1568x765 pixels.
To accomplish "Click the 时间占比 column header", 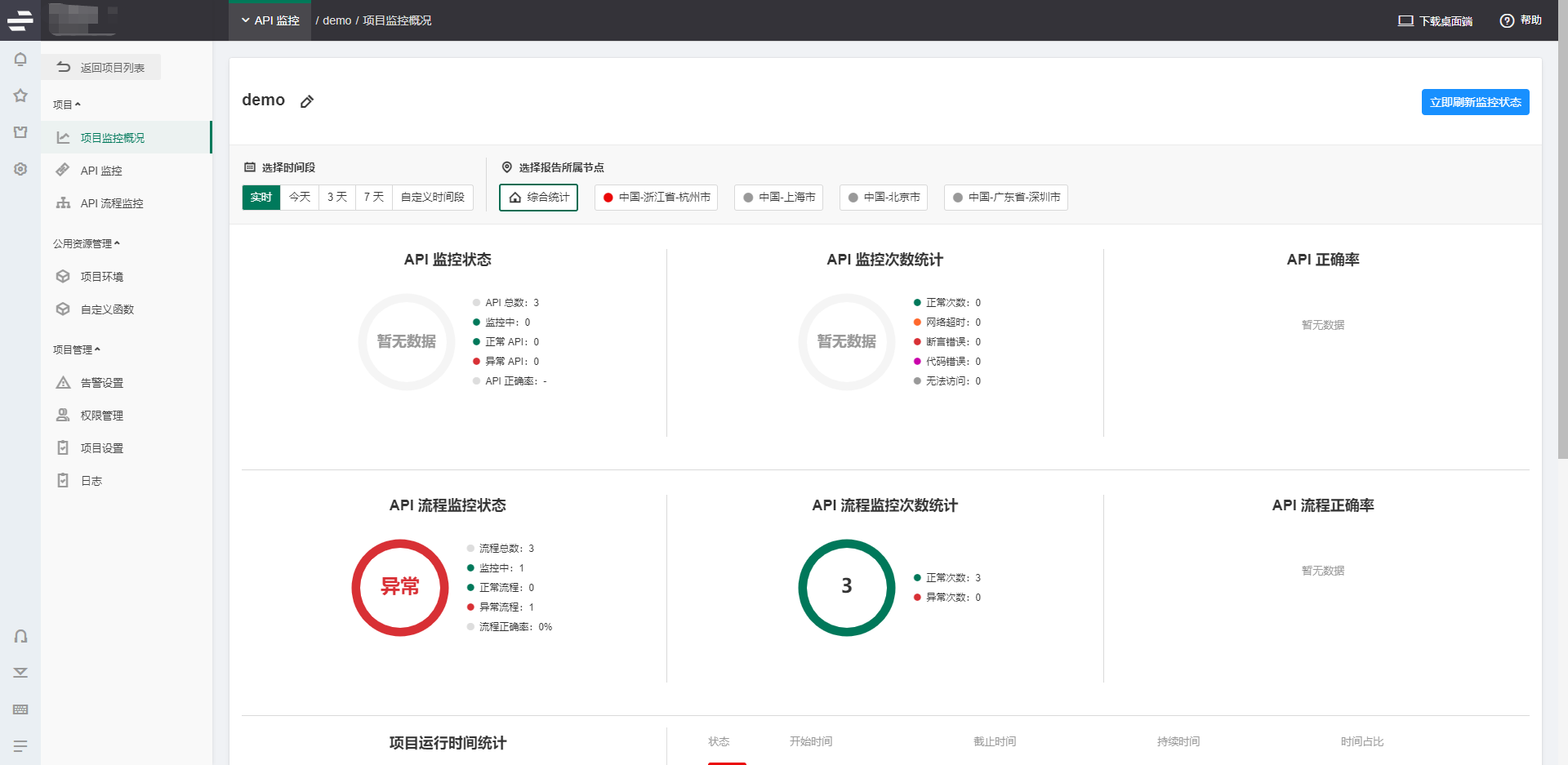I will 1362,741.
